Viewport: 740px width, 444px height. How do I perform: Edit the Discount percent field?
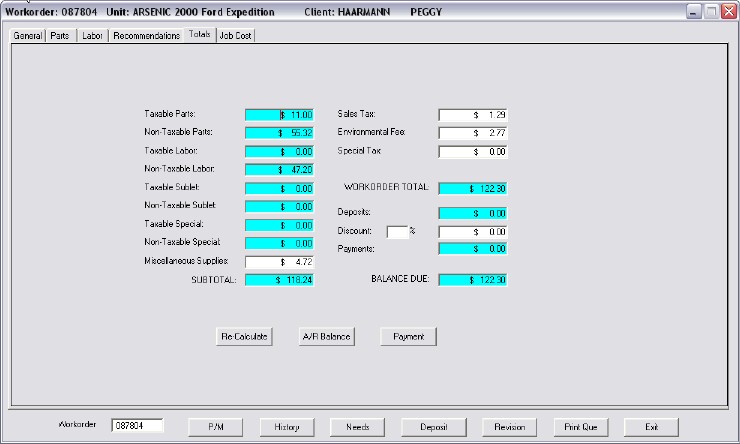tap(396, 232)
